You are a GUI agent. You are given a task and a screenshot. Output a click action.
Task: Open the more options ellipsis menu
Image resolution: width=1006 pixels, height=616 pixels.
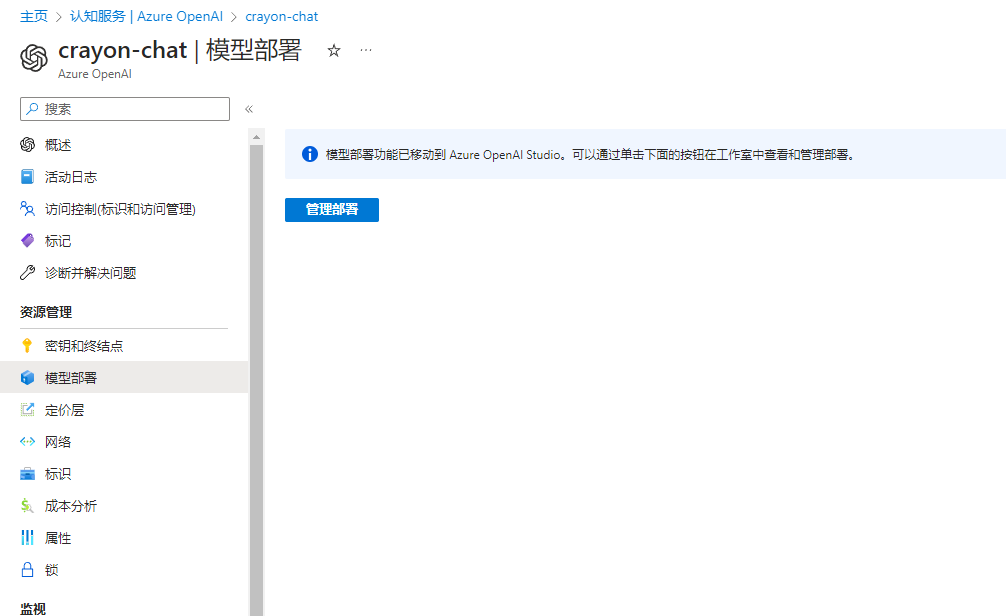[366, 50]
